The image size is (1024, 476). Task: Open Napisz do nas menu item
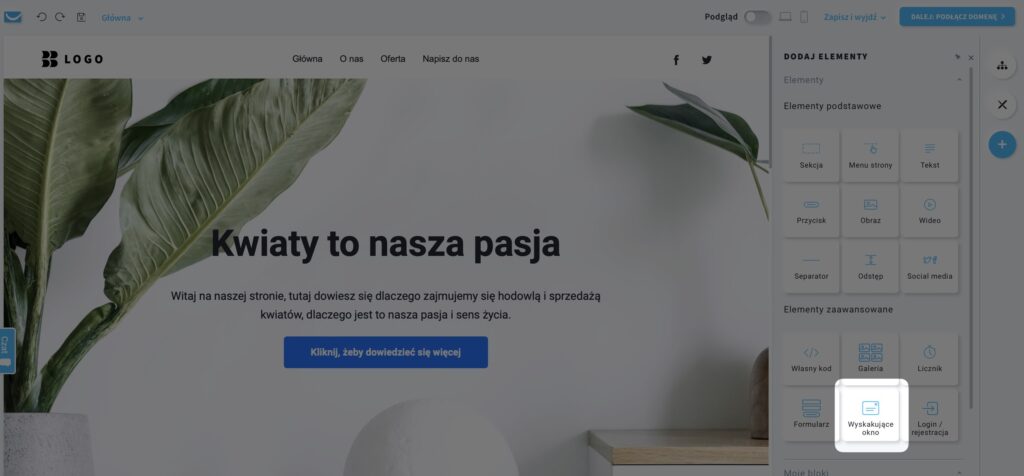[451, 59]
